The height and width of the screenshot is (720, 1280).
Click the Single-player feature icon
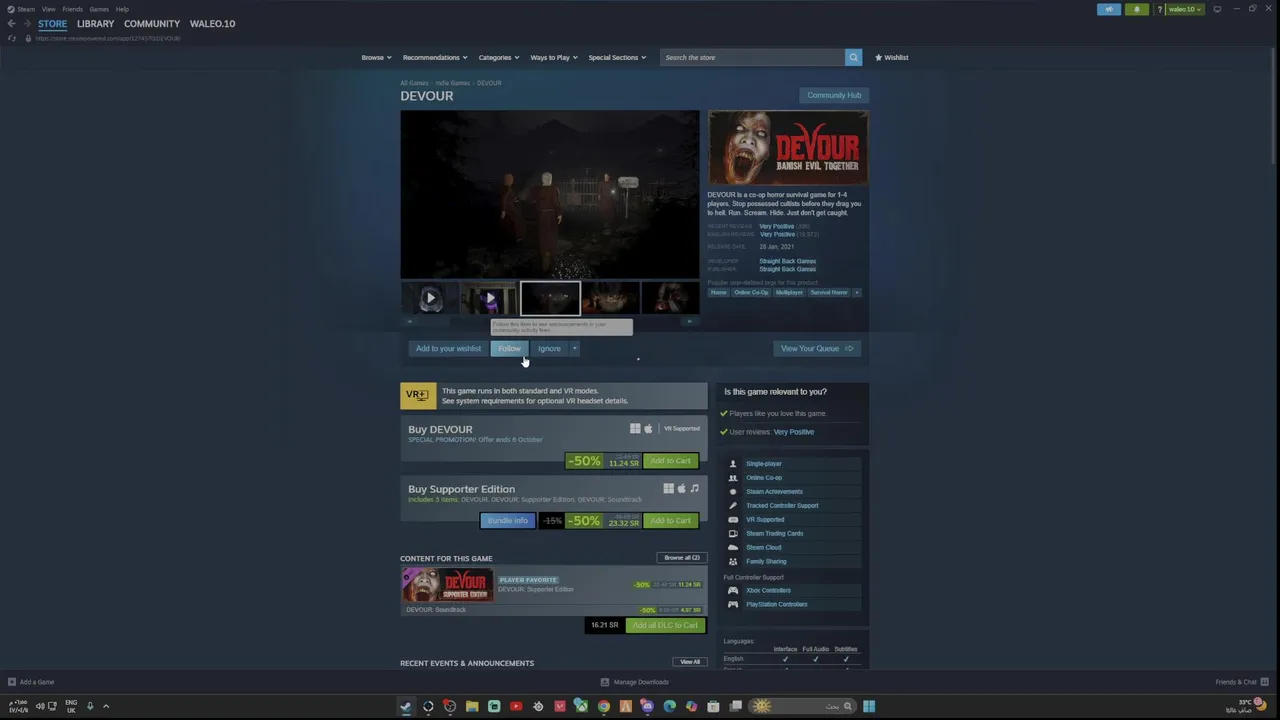[x=733, y=464]
